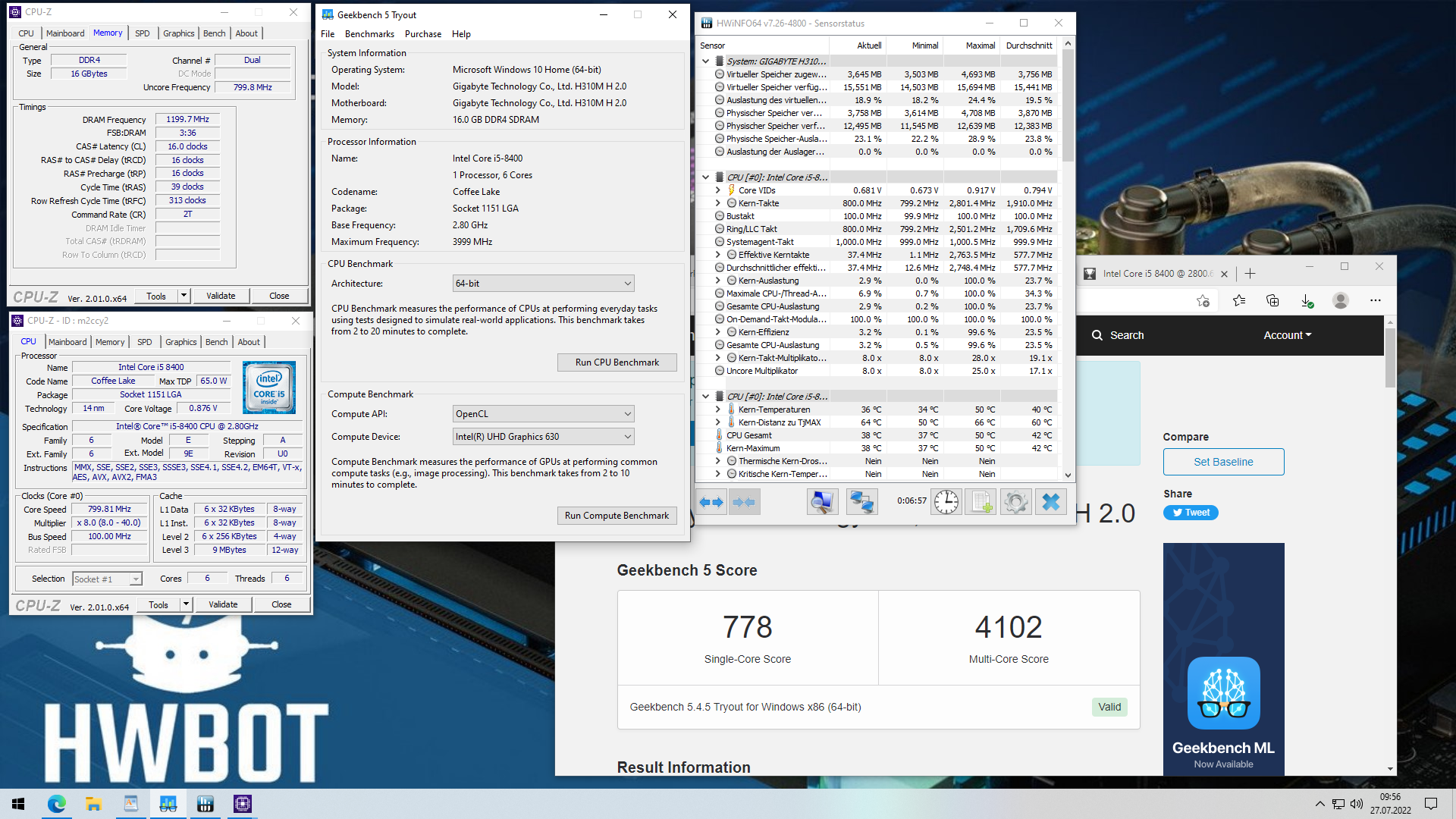Click the '778' Single-Core Score value
Viewport: 1456px width, 819px height.
748,627
